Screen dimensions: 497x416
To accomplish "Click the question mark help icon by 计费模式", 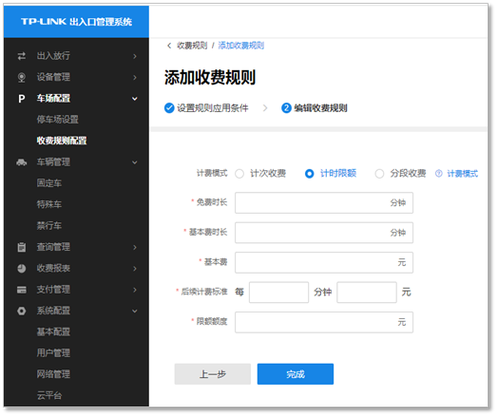I will click(439, 173).
